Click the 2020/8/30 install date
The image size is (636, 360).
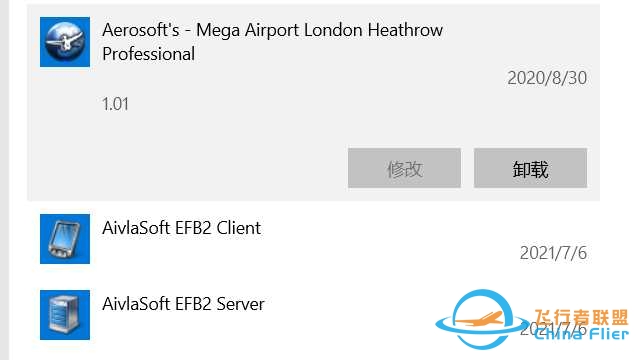pos(547,78)
